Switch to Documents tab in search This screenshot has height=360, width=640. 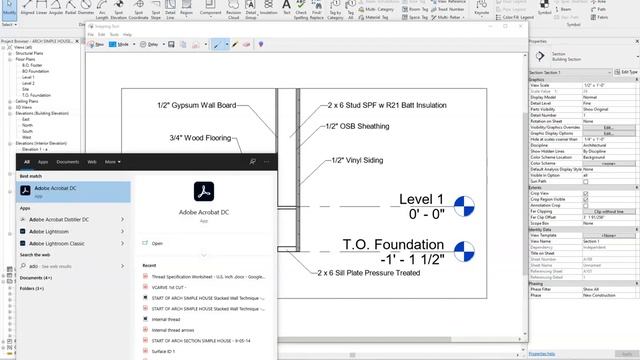(x=68, y=162)
